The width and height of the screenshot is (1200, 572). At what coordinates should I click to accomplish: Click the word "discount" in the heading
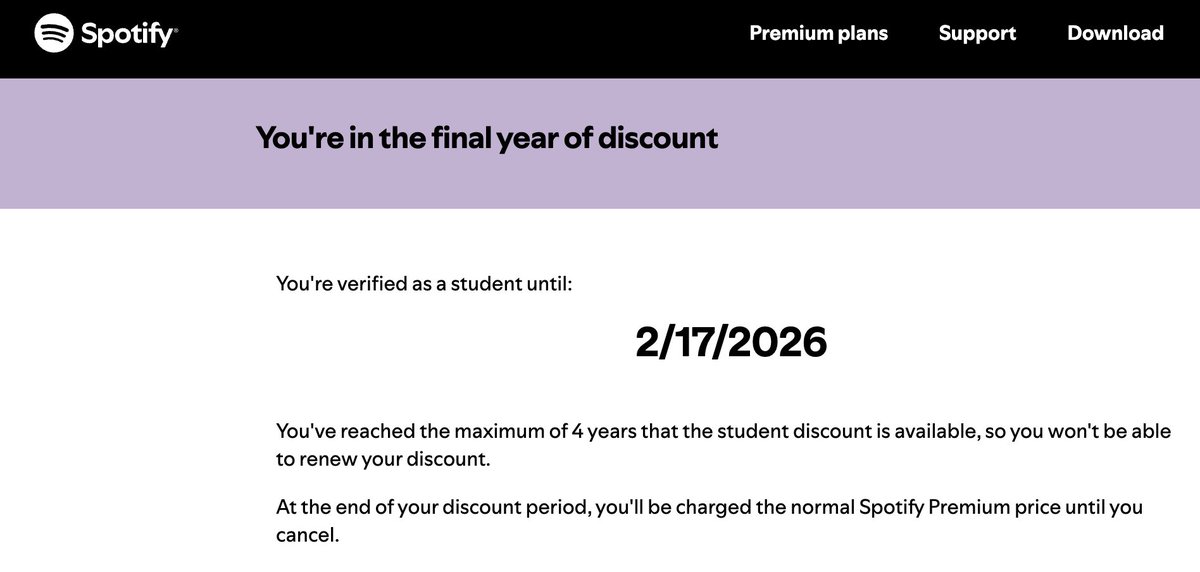[658, 137]
